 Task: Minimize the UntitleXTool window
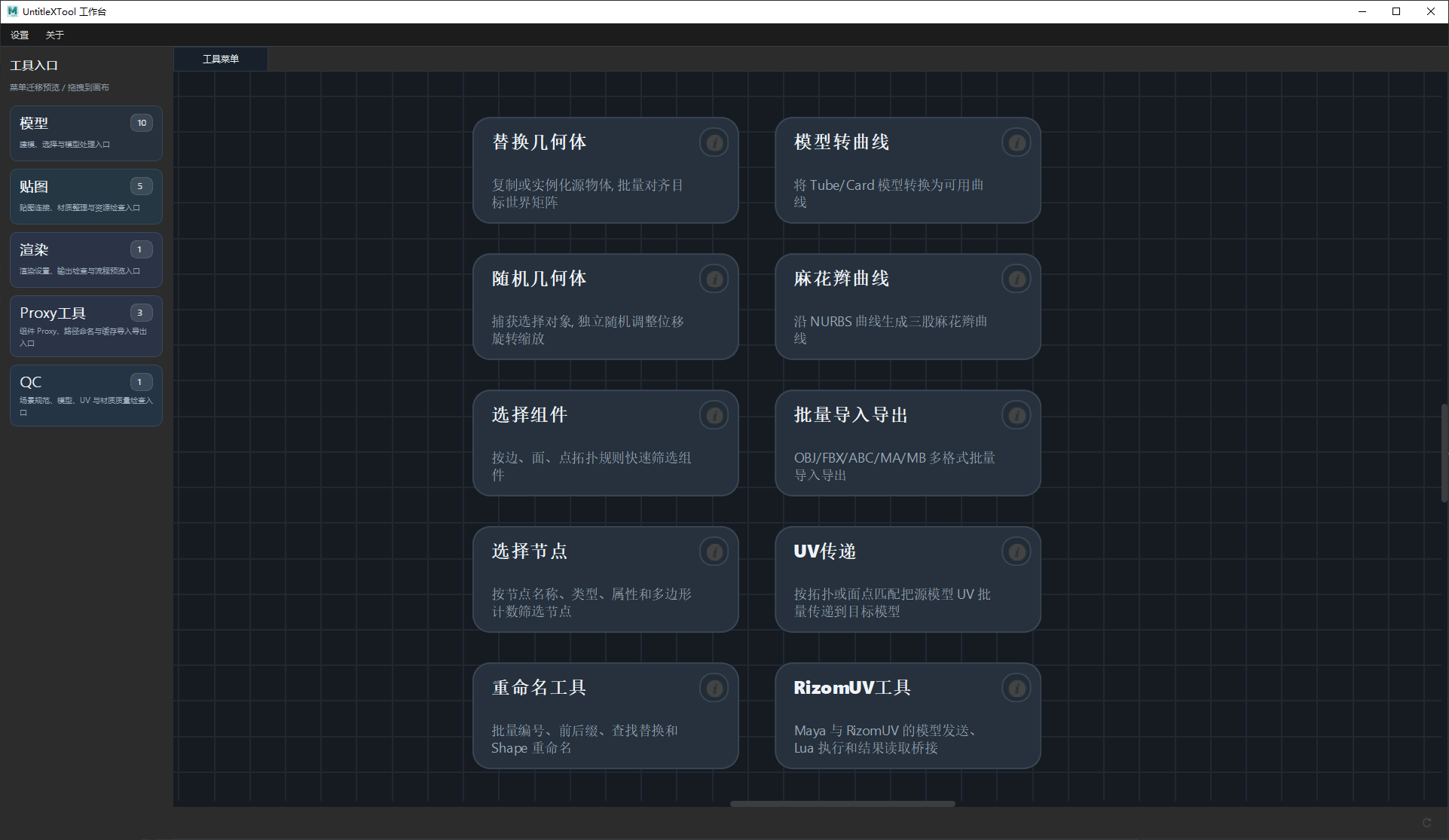(x=1362, y=11)
